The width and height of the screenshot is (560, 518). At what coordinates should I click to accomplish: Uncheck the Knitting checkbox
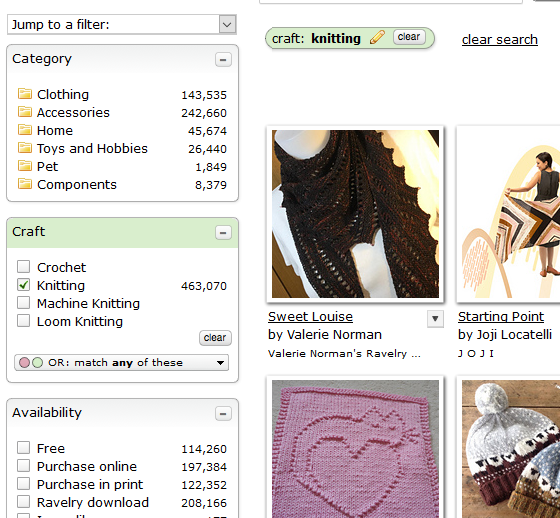tap(24, 285)
